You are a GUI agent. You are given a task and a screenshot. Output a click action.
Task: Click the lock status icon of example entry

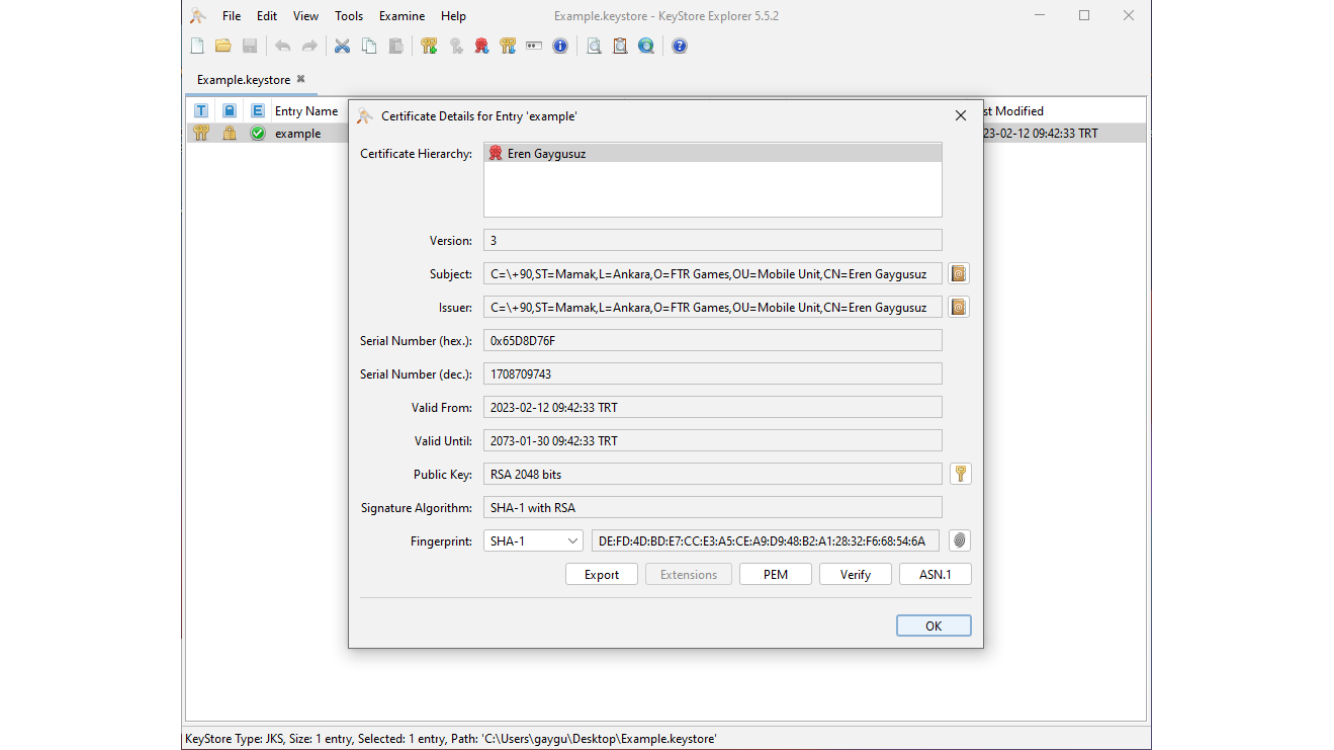229,133
